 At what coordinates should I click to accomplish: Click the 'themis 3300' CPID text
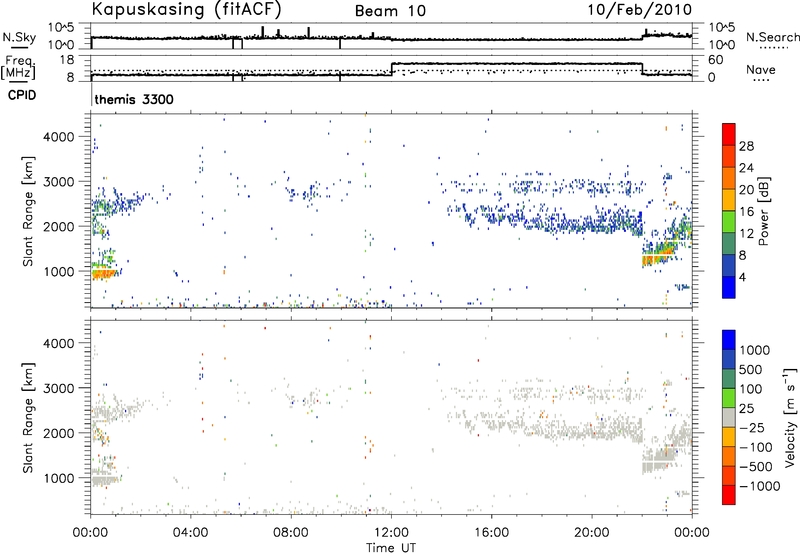point(134,99)
